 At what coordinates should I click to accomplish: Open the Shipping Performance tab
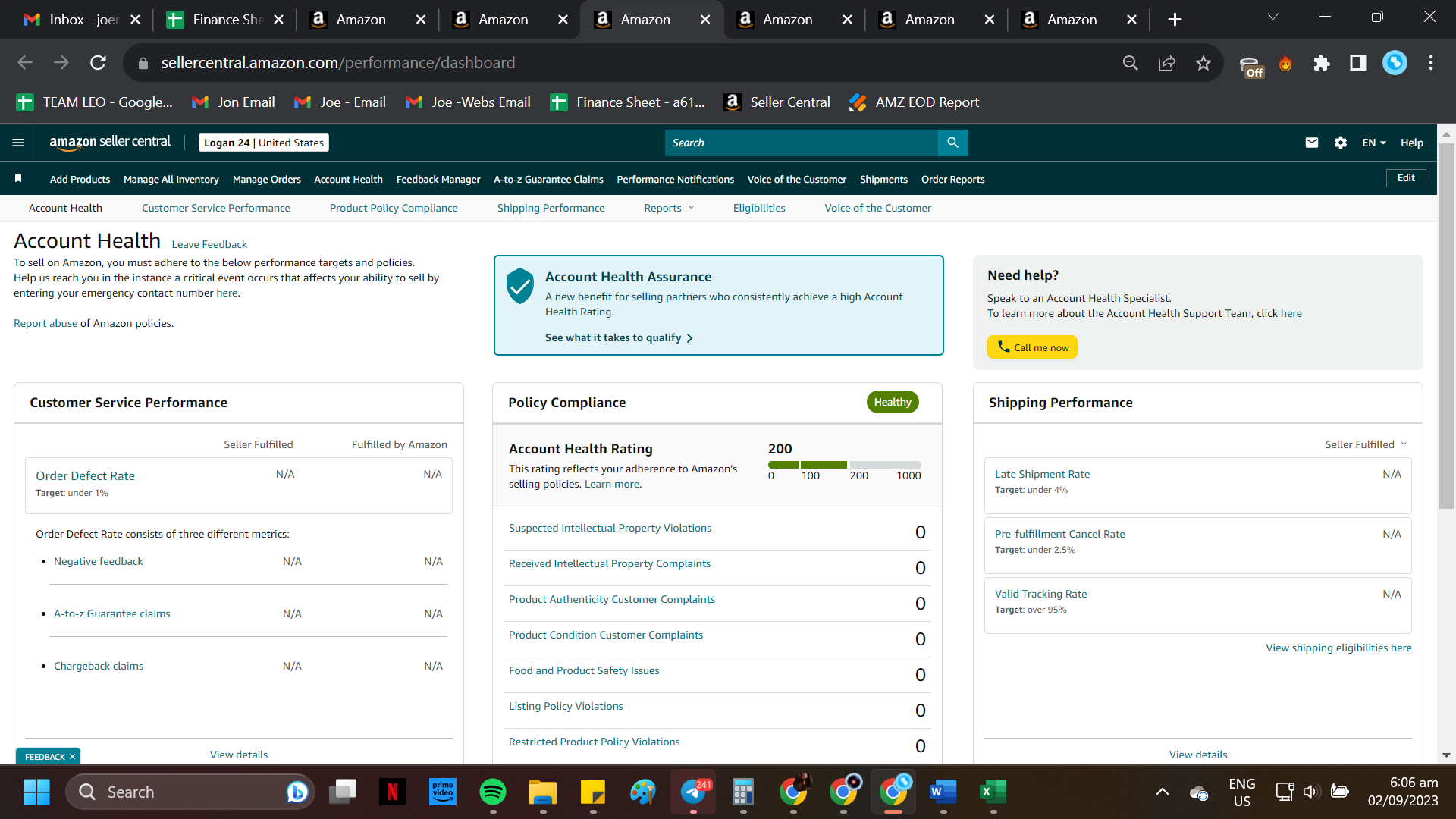tap(551, 208)
